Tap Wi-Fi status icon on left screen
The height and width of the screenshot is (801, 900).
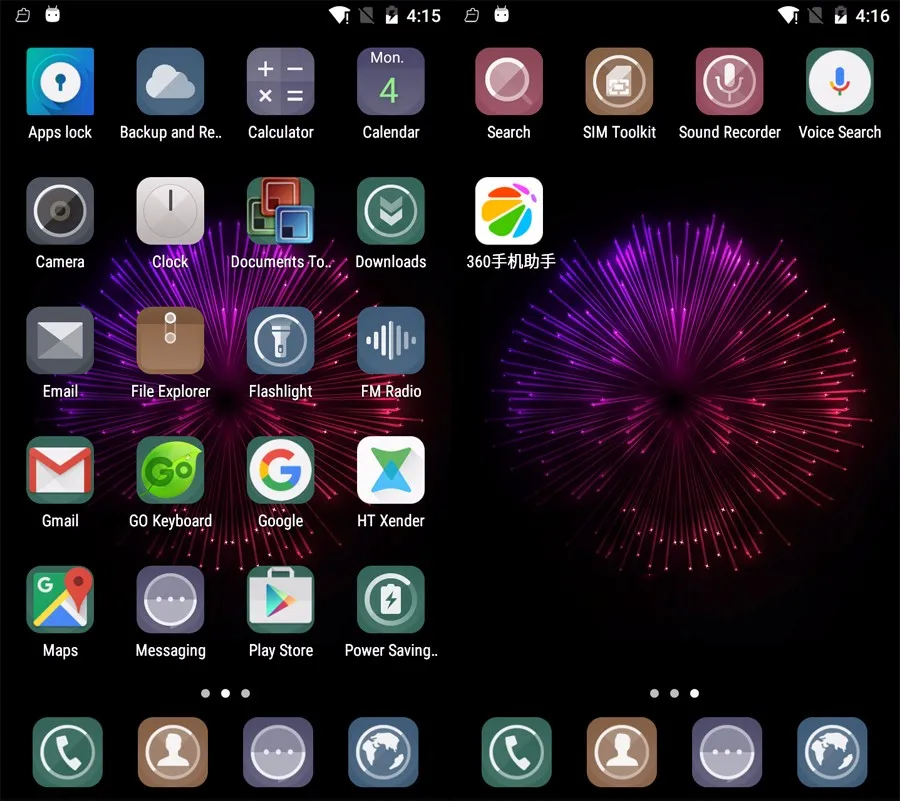pos(340,15)
